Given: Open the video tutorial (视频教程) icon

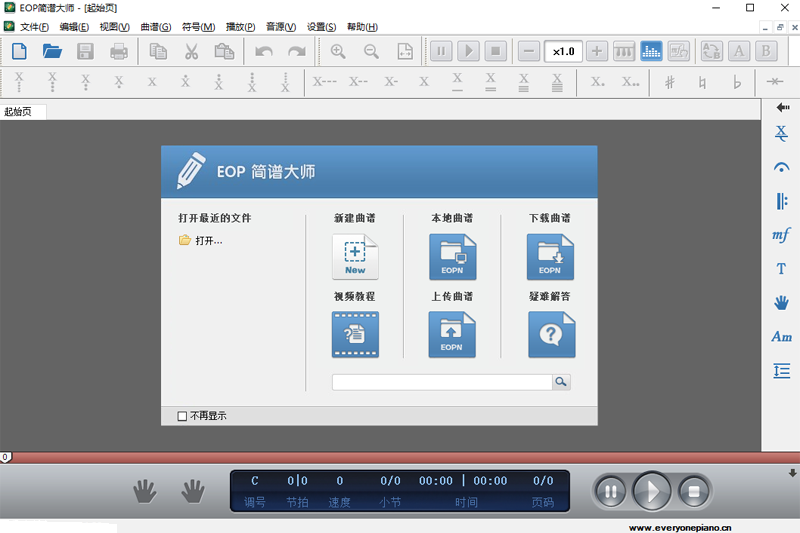Looking at the screenshot, I should point(355,335).
